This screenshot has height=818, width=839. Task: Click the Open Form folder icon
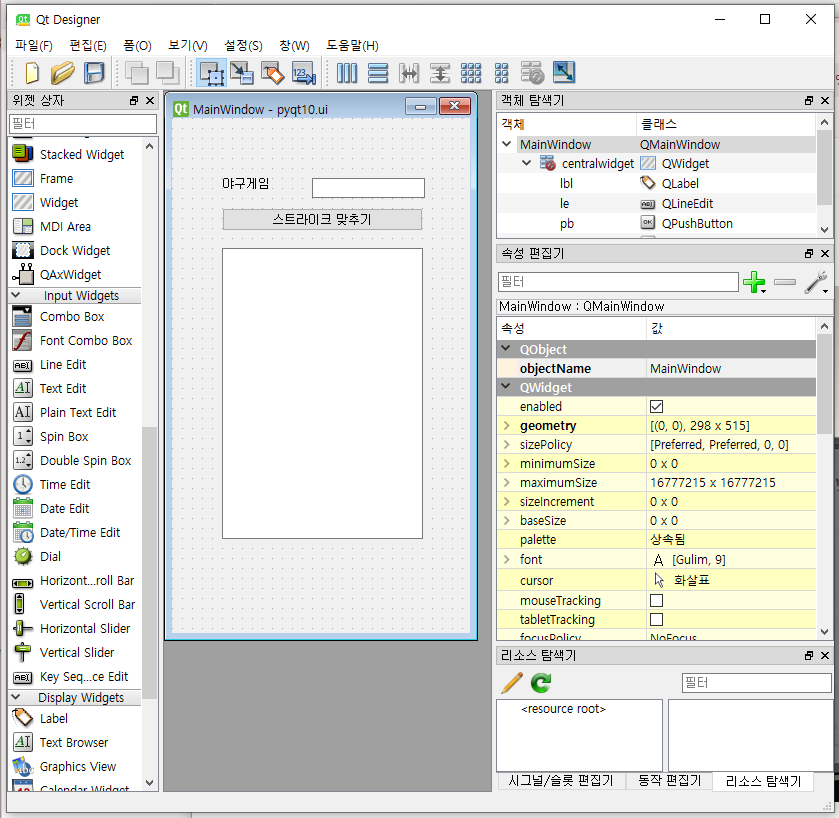pos(63,73)
